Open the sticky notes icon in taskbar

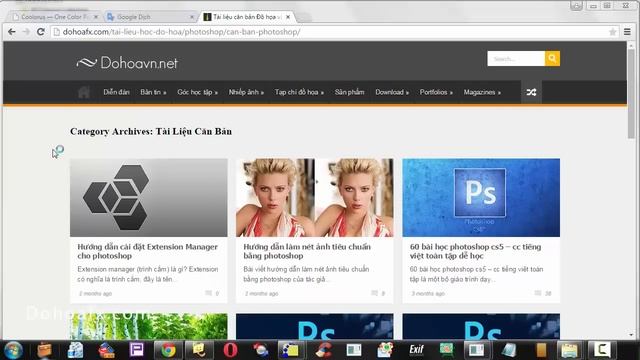(x=199, y=350)
